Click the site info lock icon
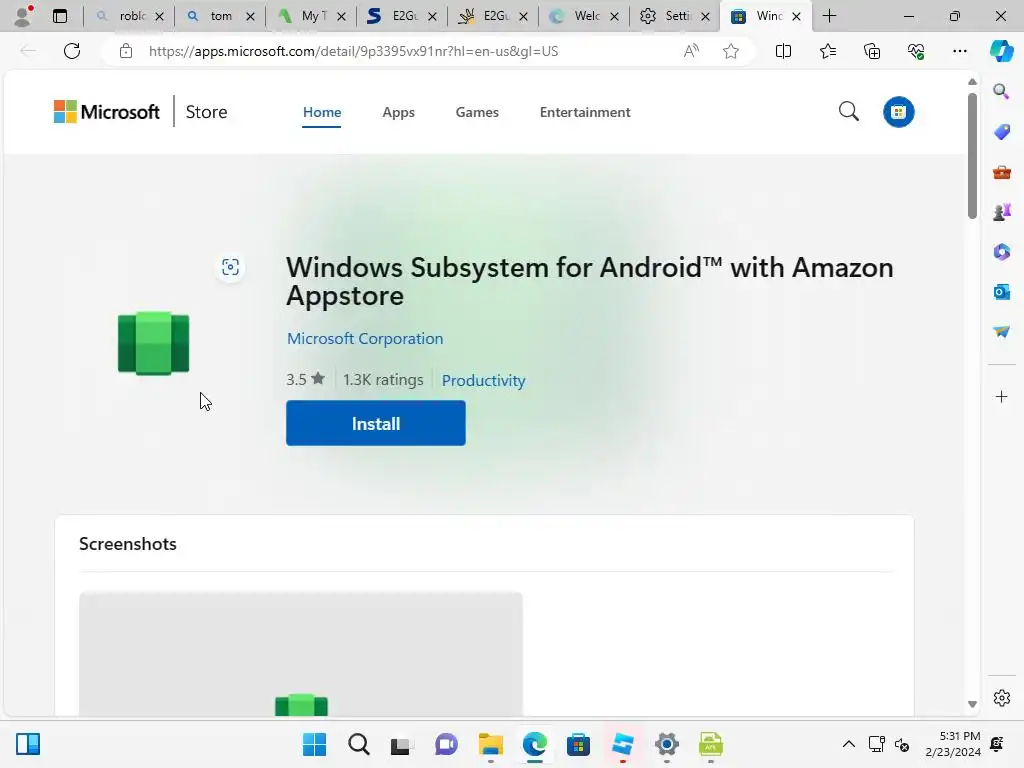The height and width of the screenshot is (768, 1024). pyautogui.click(x=126, y=51)
